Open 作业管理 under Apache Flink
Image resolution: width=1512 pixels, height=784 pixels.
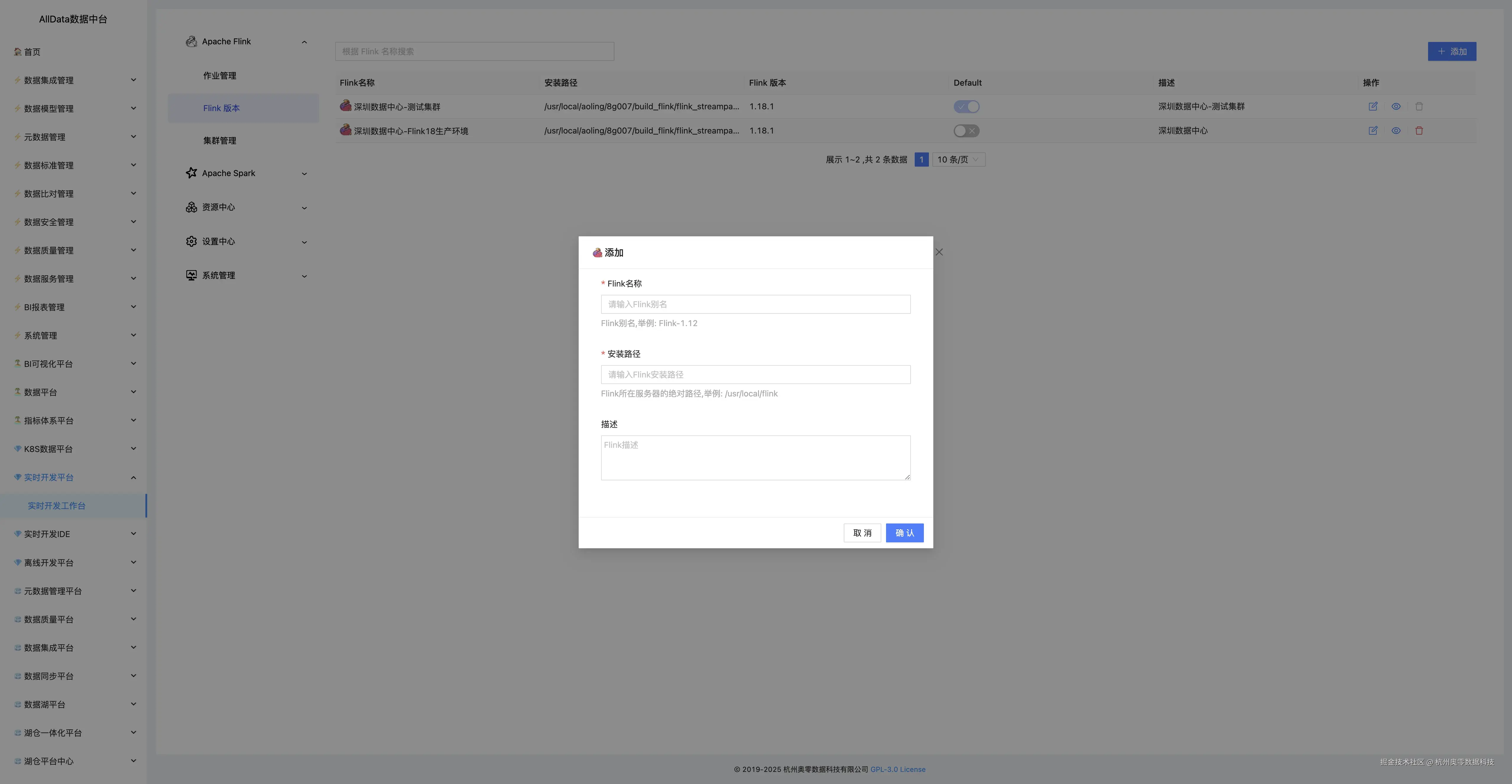(x=220, y=76)
